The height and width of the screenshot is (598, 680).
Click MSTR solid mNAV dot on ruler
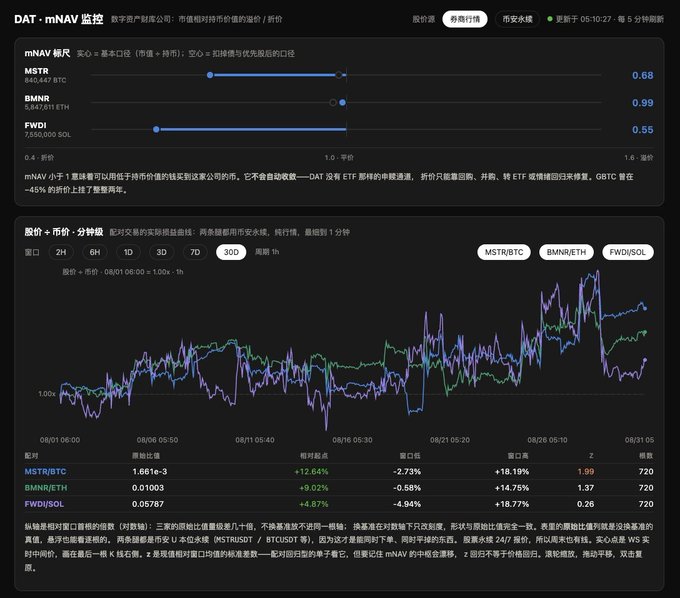(210, 75)
